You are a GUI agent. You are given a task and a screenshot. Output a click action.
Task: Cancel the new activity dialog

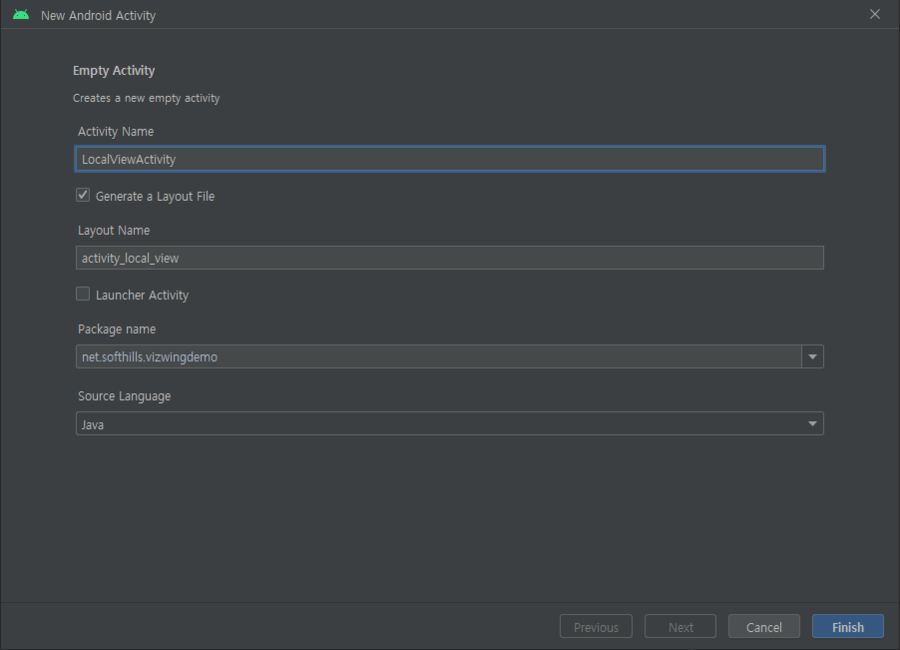pos(763,626)
